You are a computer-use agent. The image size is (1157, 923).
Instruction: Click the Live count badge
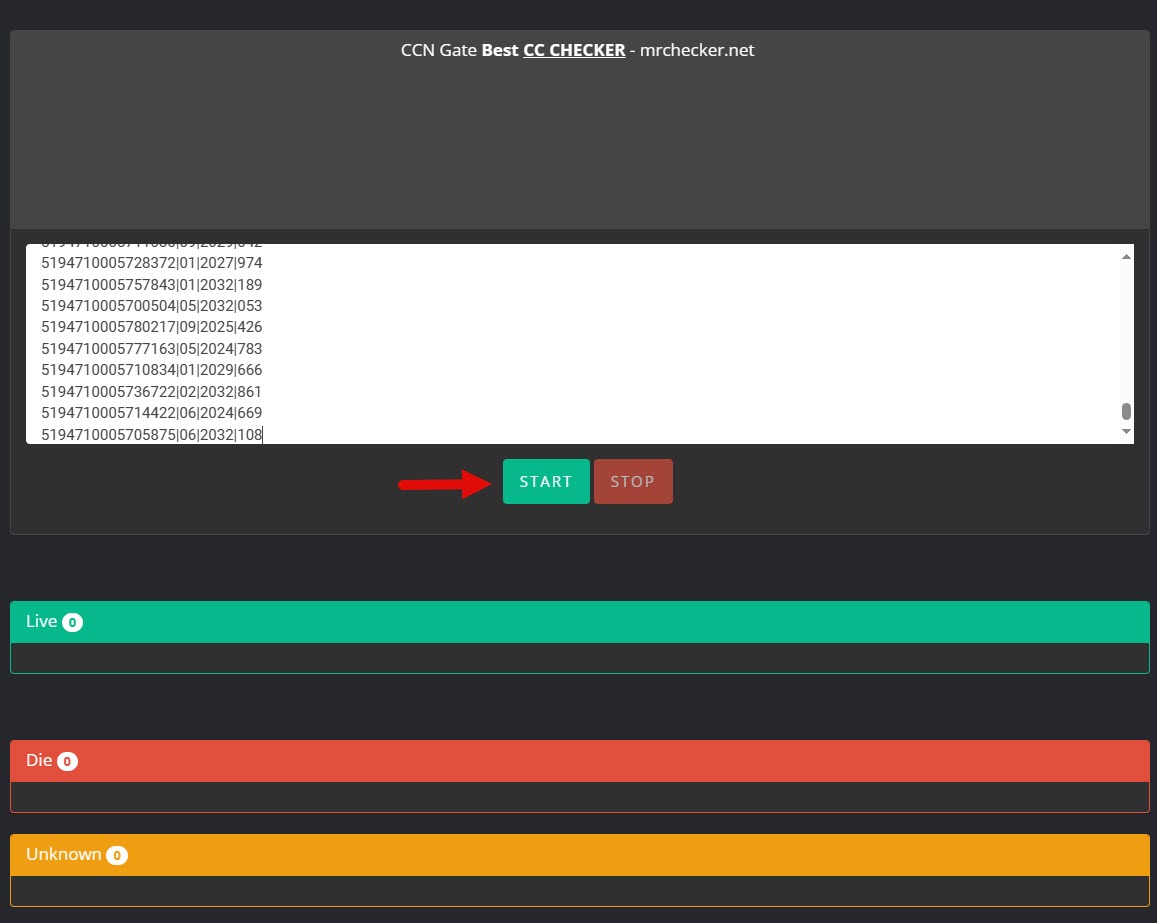coord(72,623)
